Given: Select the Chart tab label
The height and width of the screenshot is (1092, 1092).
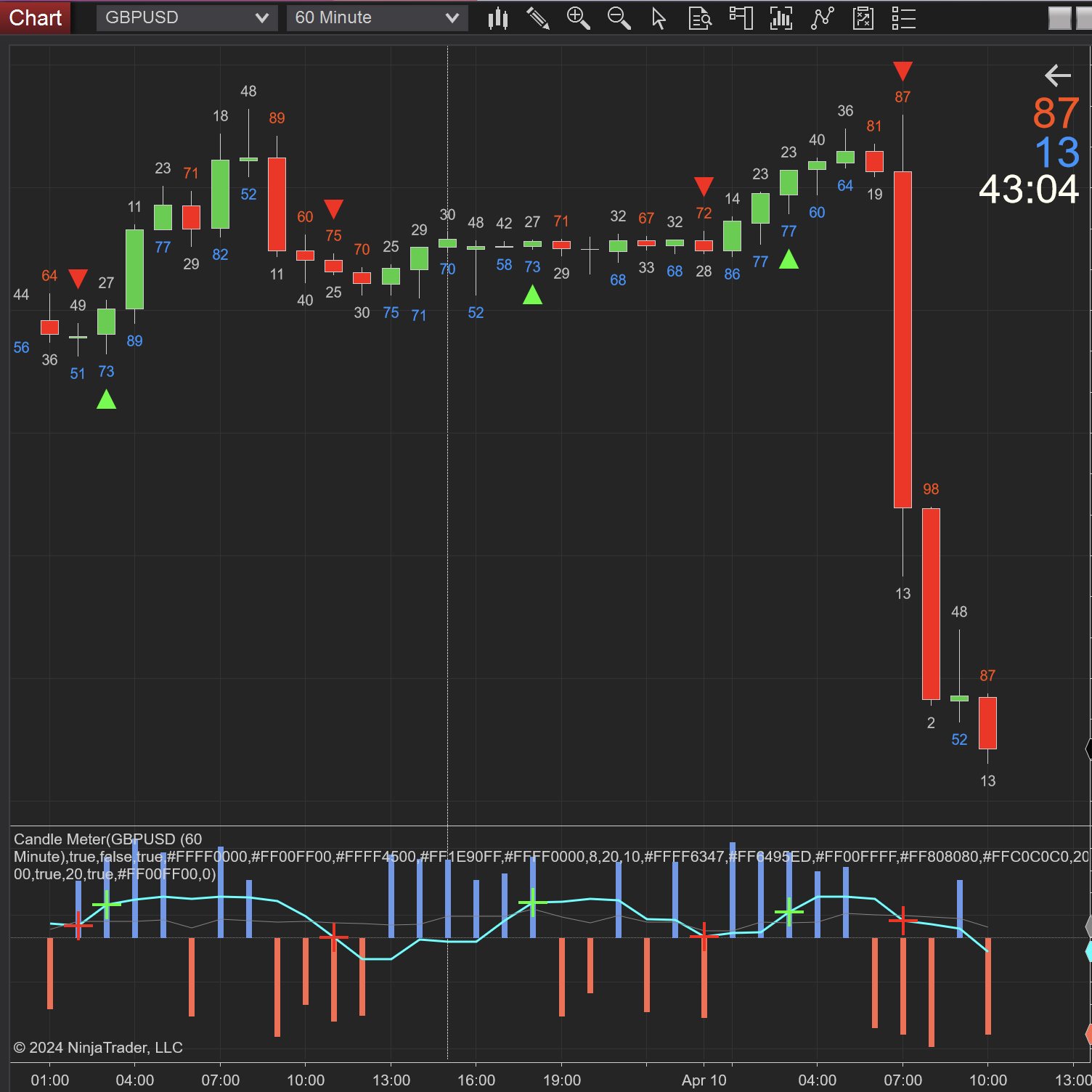Looking at the screenshot, I should point(35,17).
